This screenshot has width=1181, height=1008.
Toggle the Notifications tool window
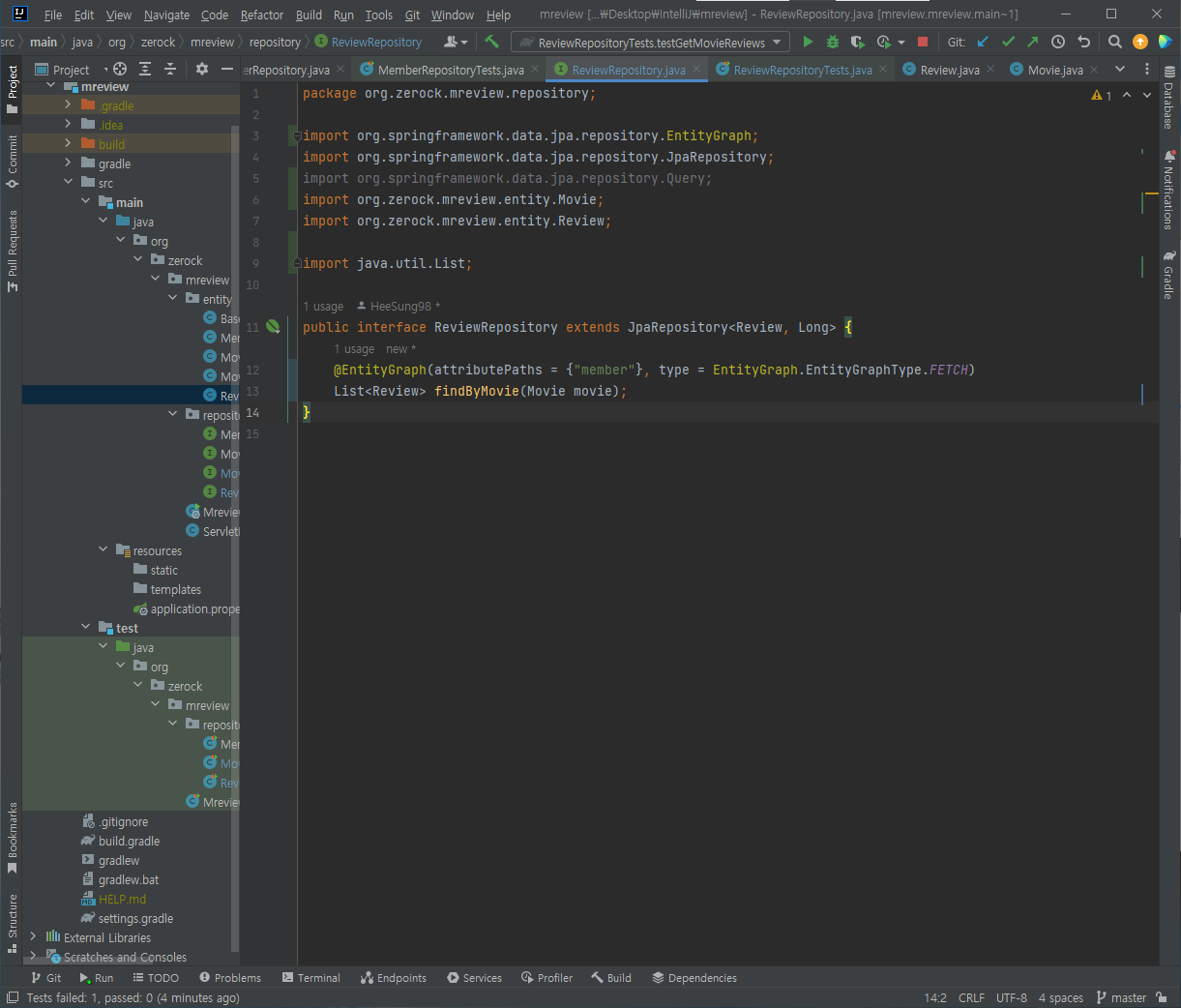click(1168, 190)
